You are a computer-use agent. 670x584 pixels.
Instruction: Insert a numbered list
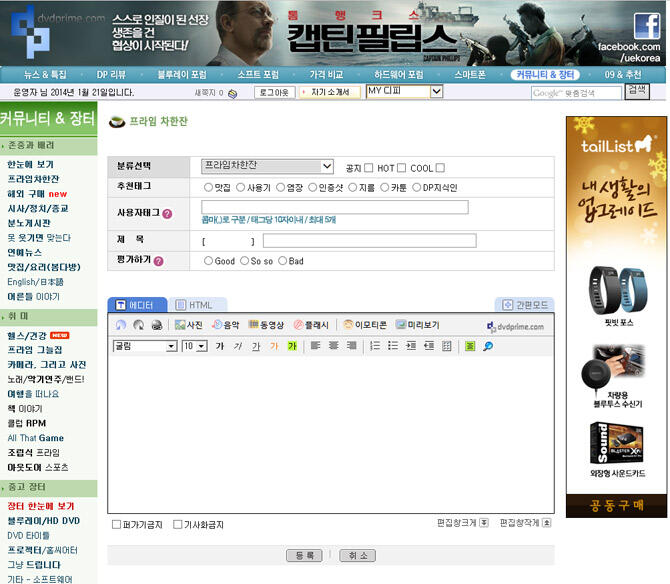[x=375, y=346]
